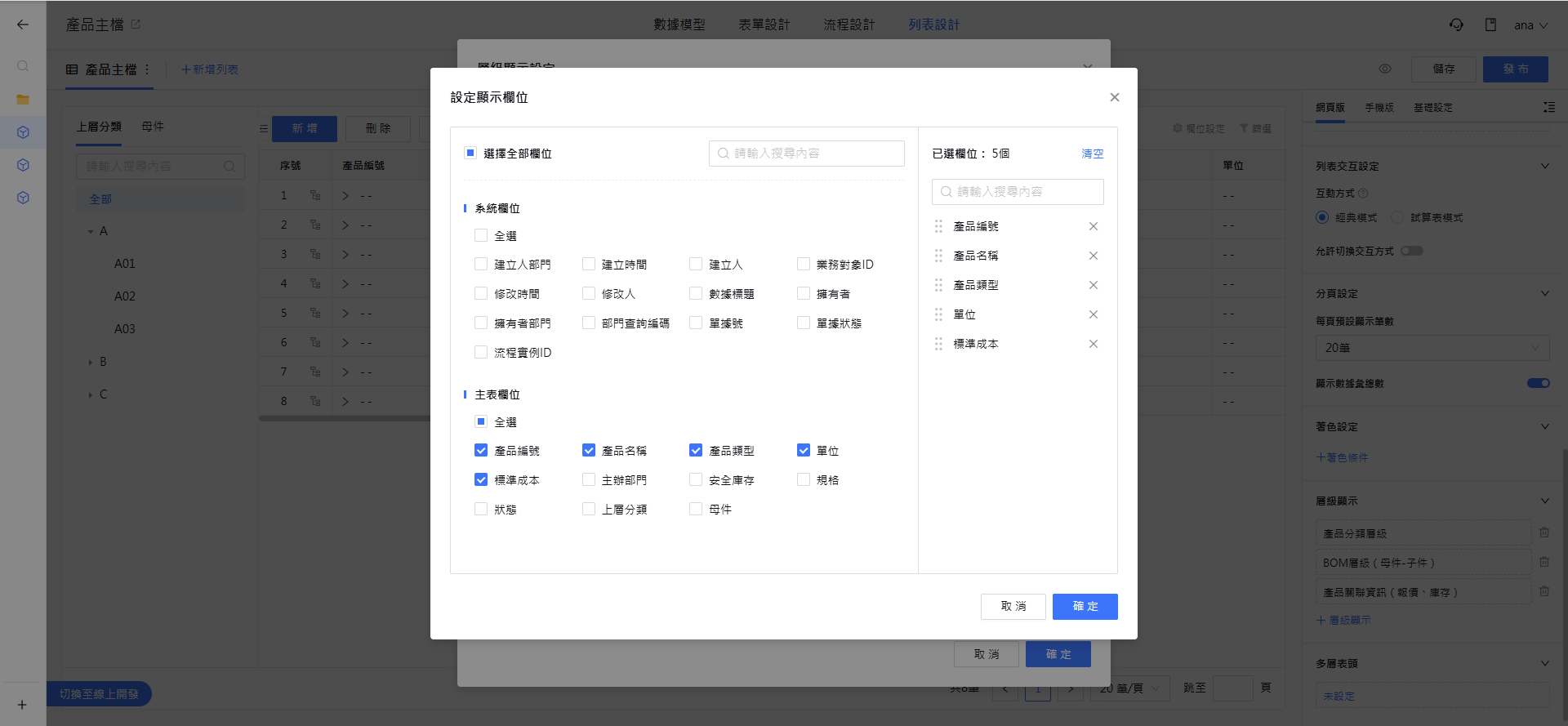This screenshot has height=726, width=1568.
Task: Remove 產品類型 from selected fields
Action: point(1093,285)
